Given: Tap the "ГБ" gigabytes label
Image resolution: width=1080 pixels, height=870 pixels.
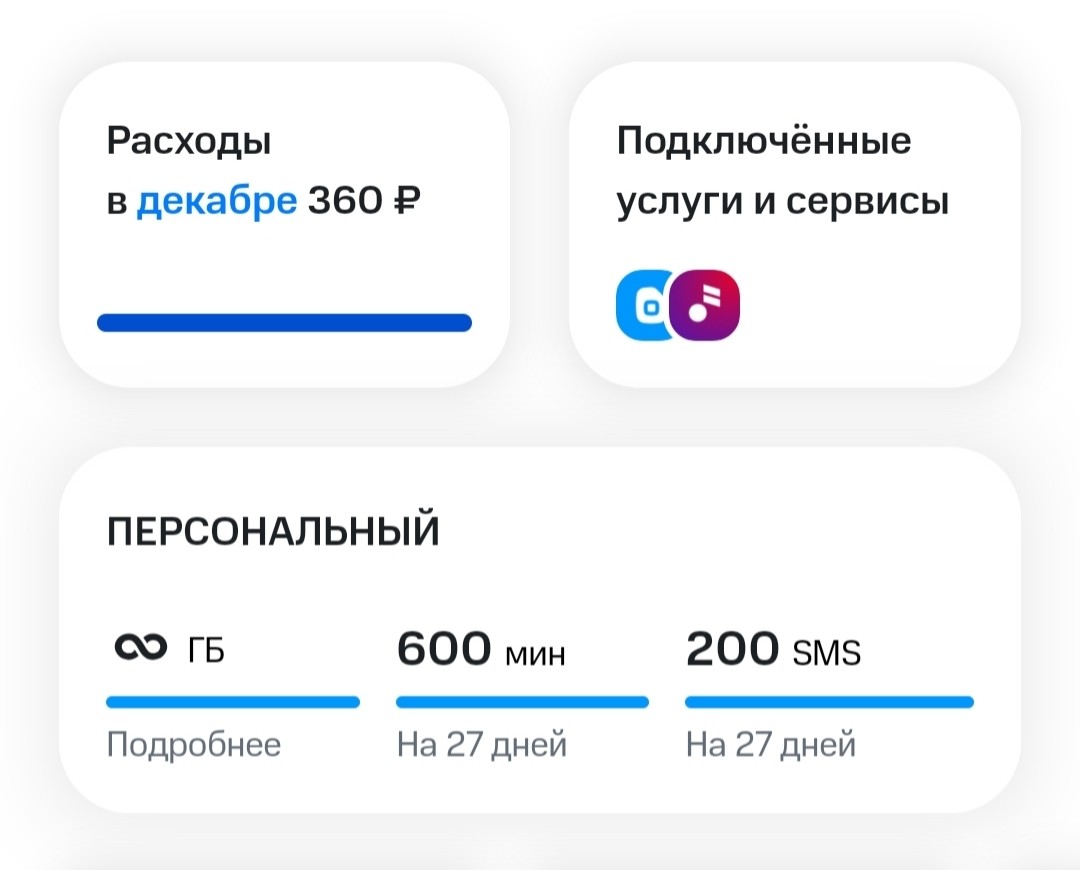Looking at the screenshot, I should click(206, 652).
